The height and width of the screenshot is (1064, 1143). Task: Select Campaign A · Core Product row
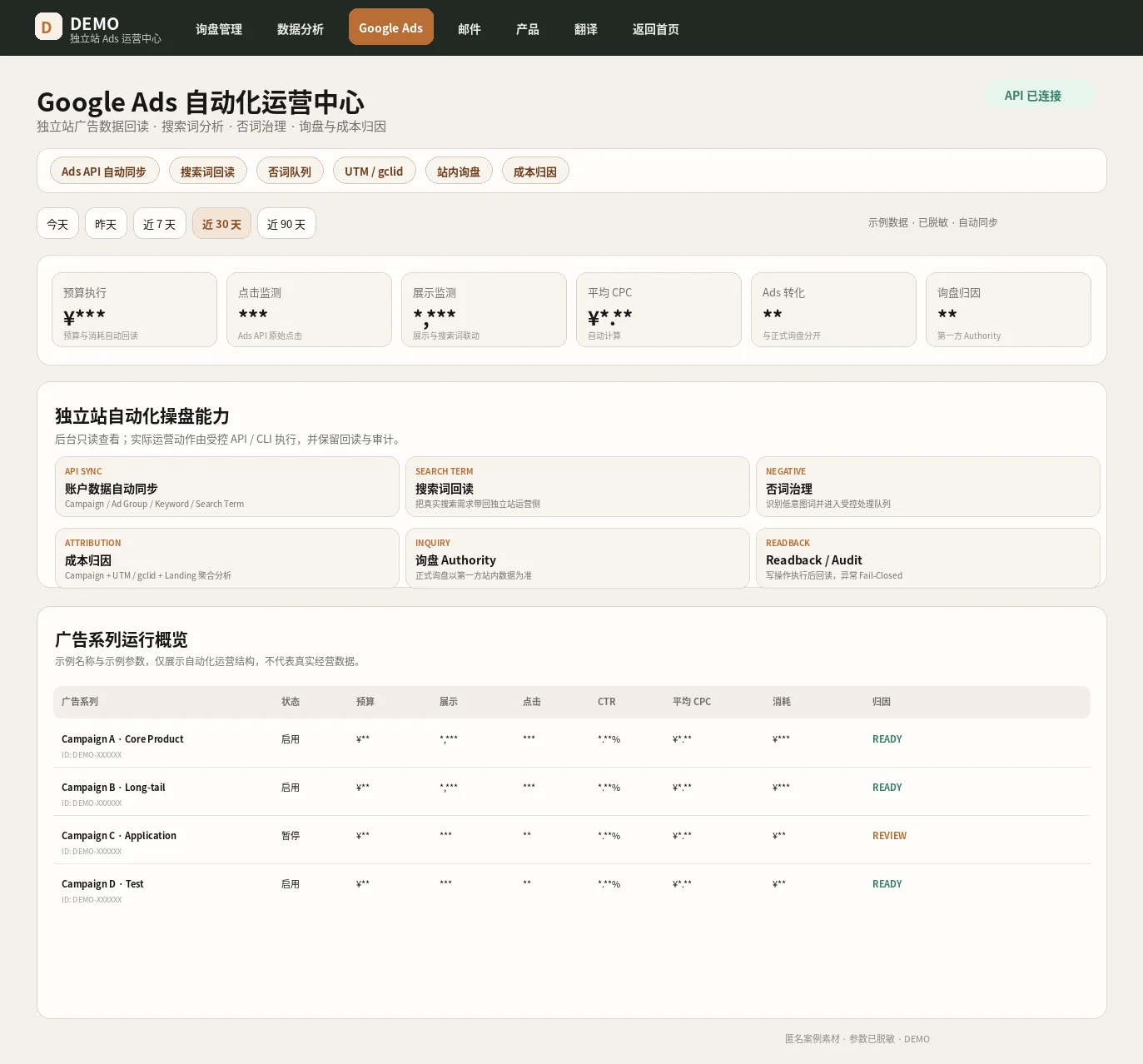tap(572, 743)
